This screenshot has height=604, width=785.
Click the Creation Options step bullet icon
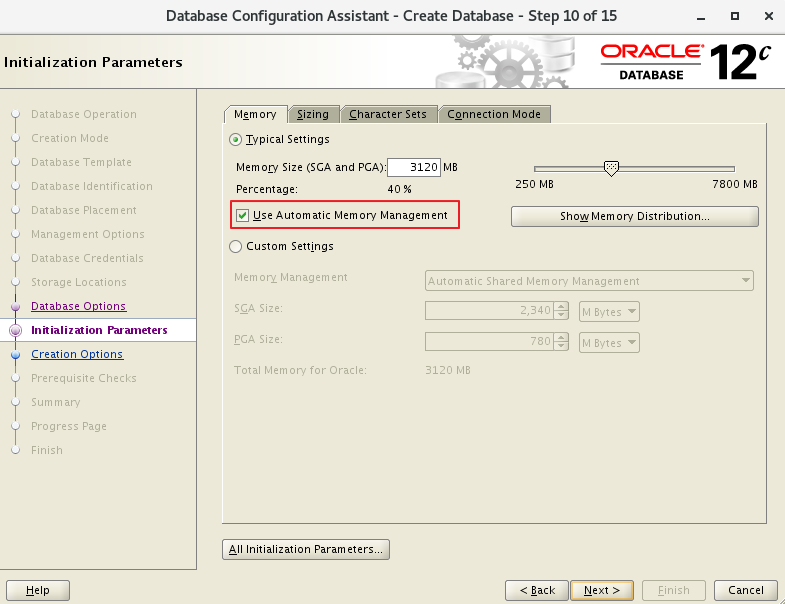pos(15,354)
